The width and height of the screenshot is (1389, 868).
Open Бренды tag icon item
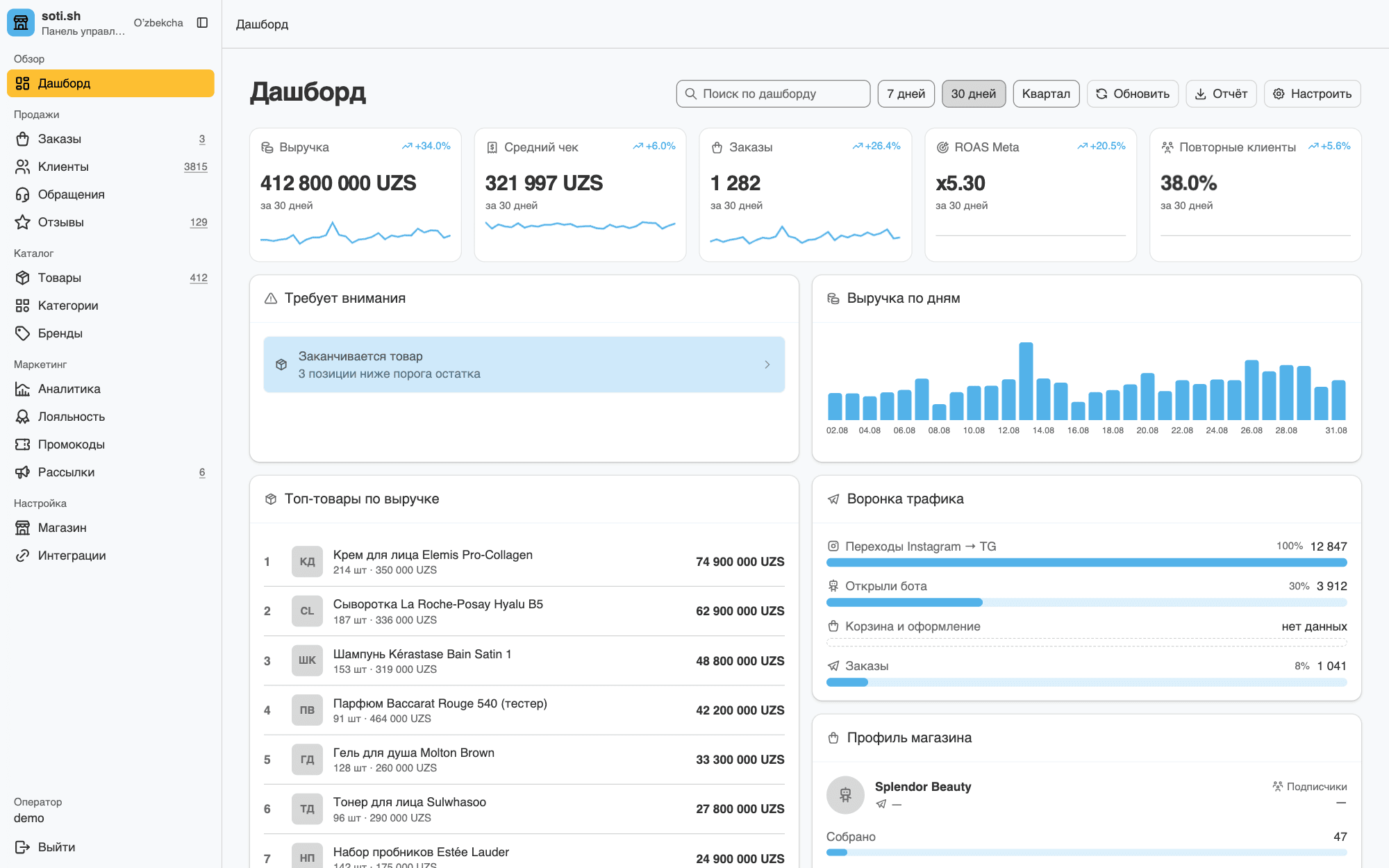(110, 333)
